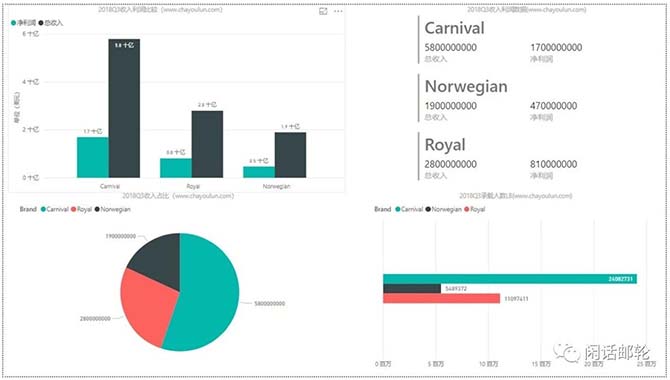Click the Carnival x-axis label in column chart
The image size is (670, 380).
coord(110,186)
